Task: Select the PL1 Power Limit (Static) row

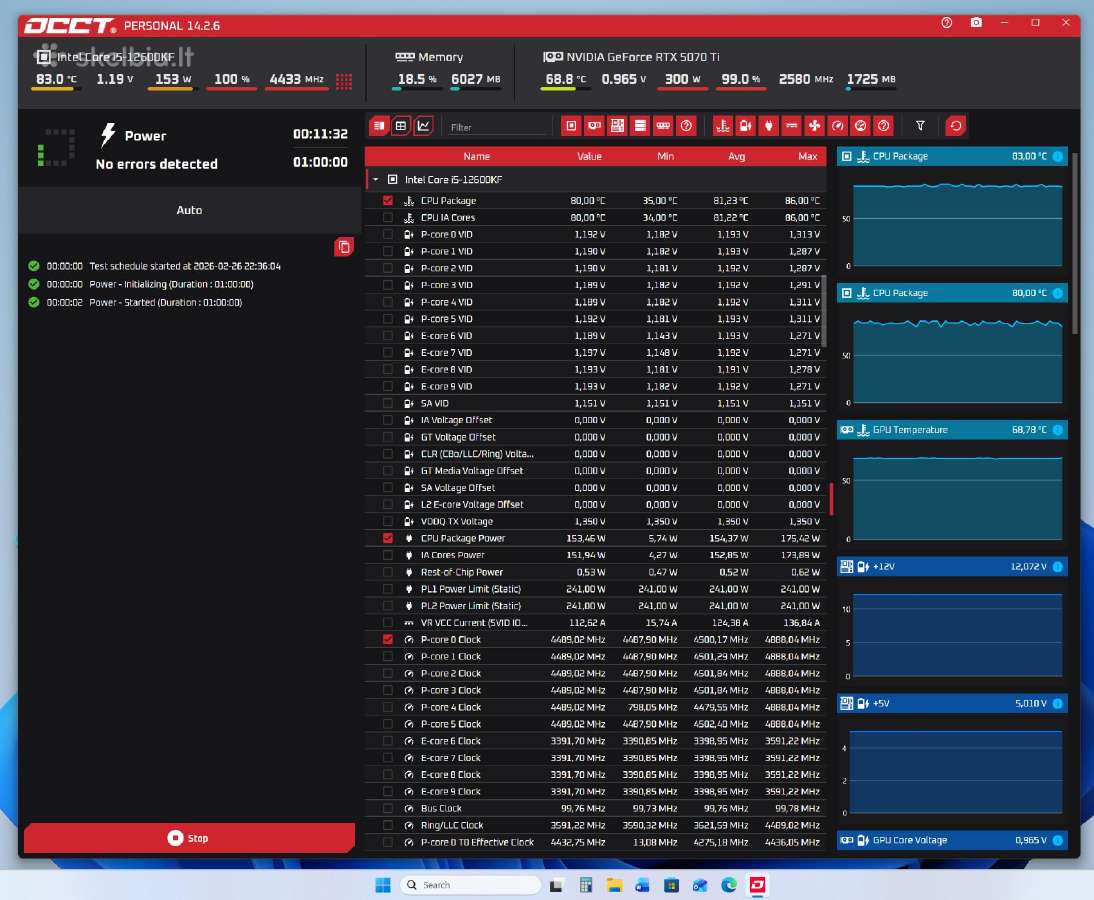Action: pos(595,589)
